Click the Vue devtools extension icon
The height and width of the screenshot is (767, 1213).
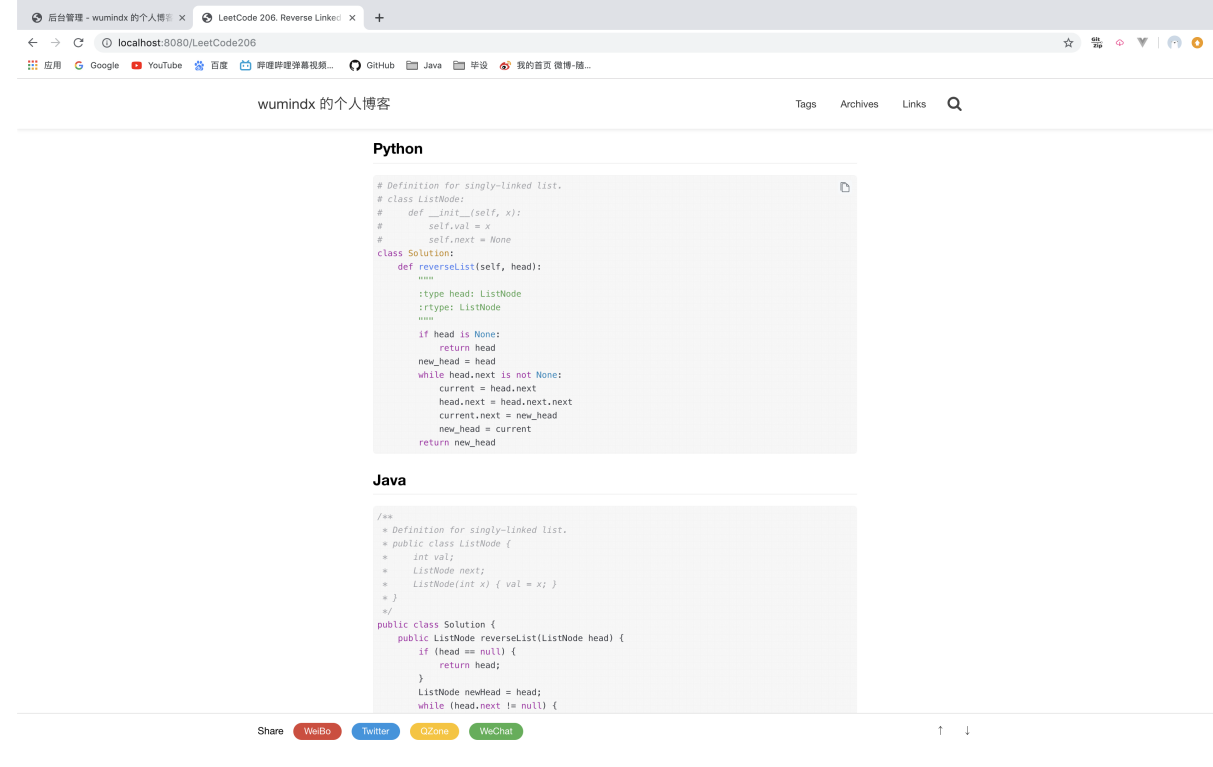(x=1142, y=43)
